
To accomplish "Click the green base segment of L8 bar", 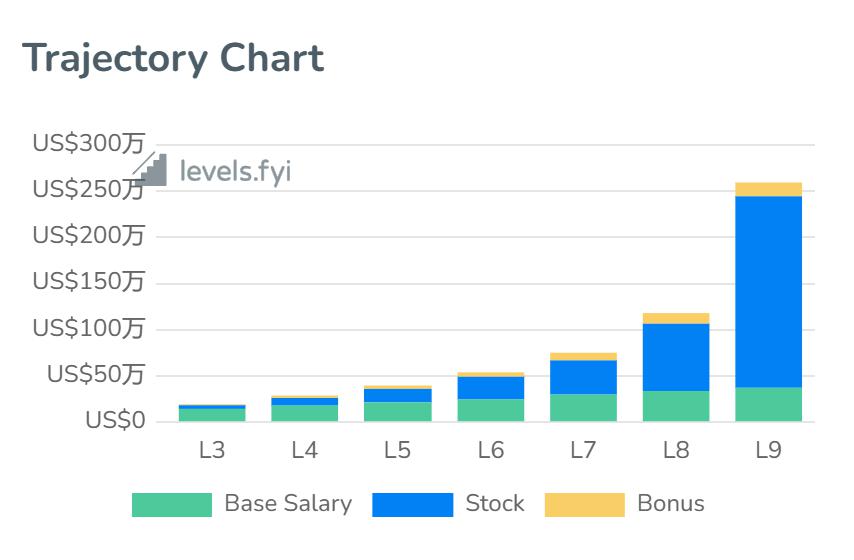I will click(676, 406).
